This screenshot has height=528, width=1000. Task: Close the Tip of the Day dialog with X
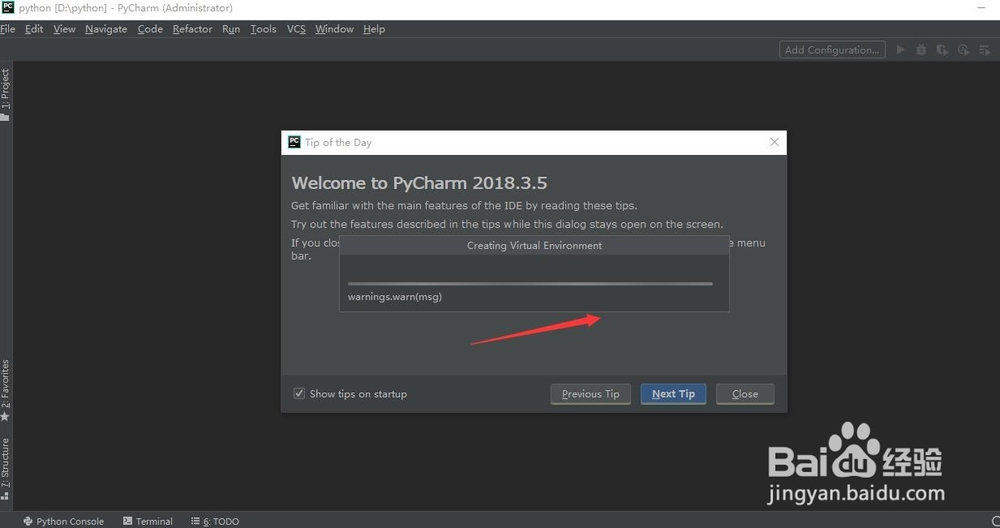point(774,142)
